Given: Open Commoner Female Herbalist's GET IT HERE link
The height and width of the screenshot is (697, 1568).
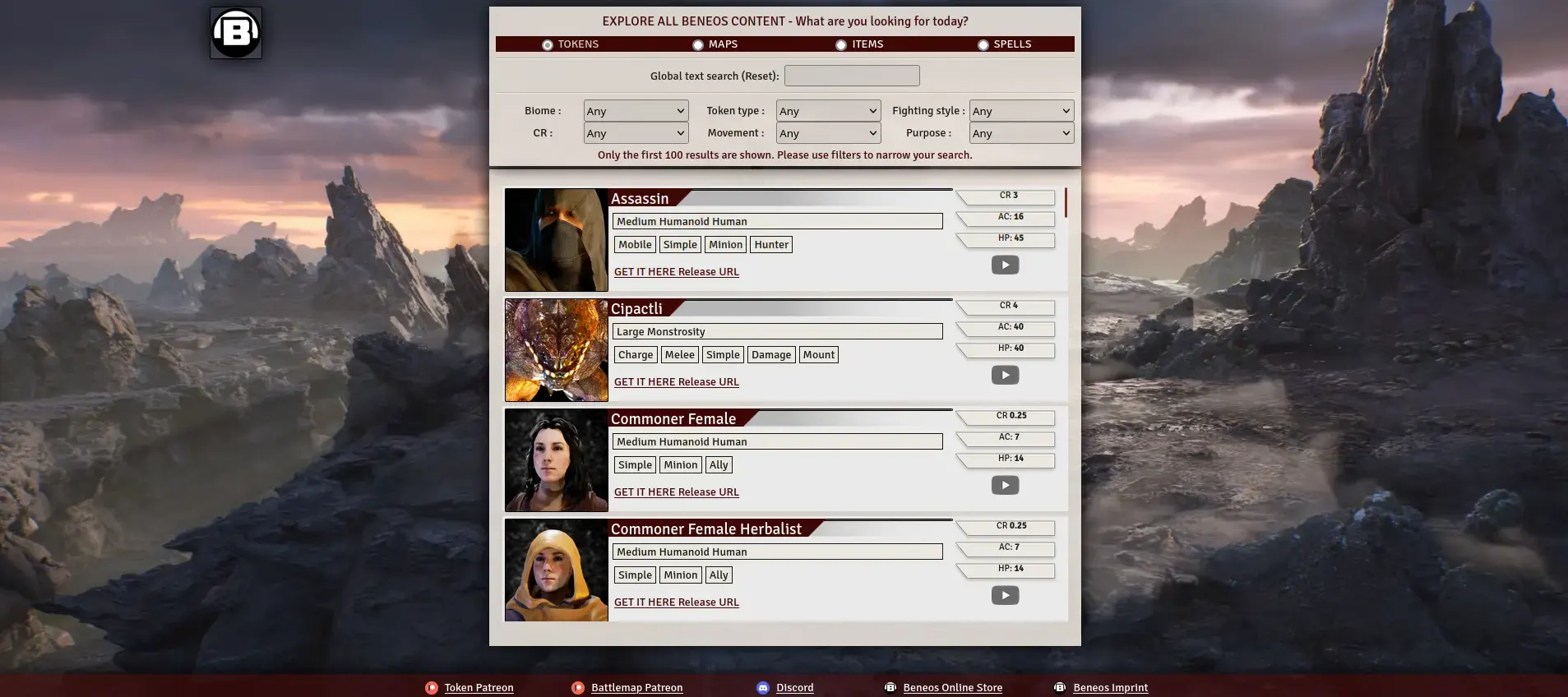Looking at the screenshot, I should pos(677,602).
